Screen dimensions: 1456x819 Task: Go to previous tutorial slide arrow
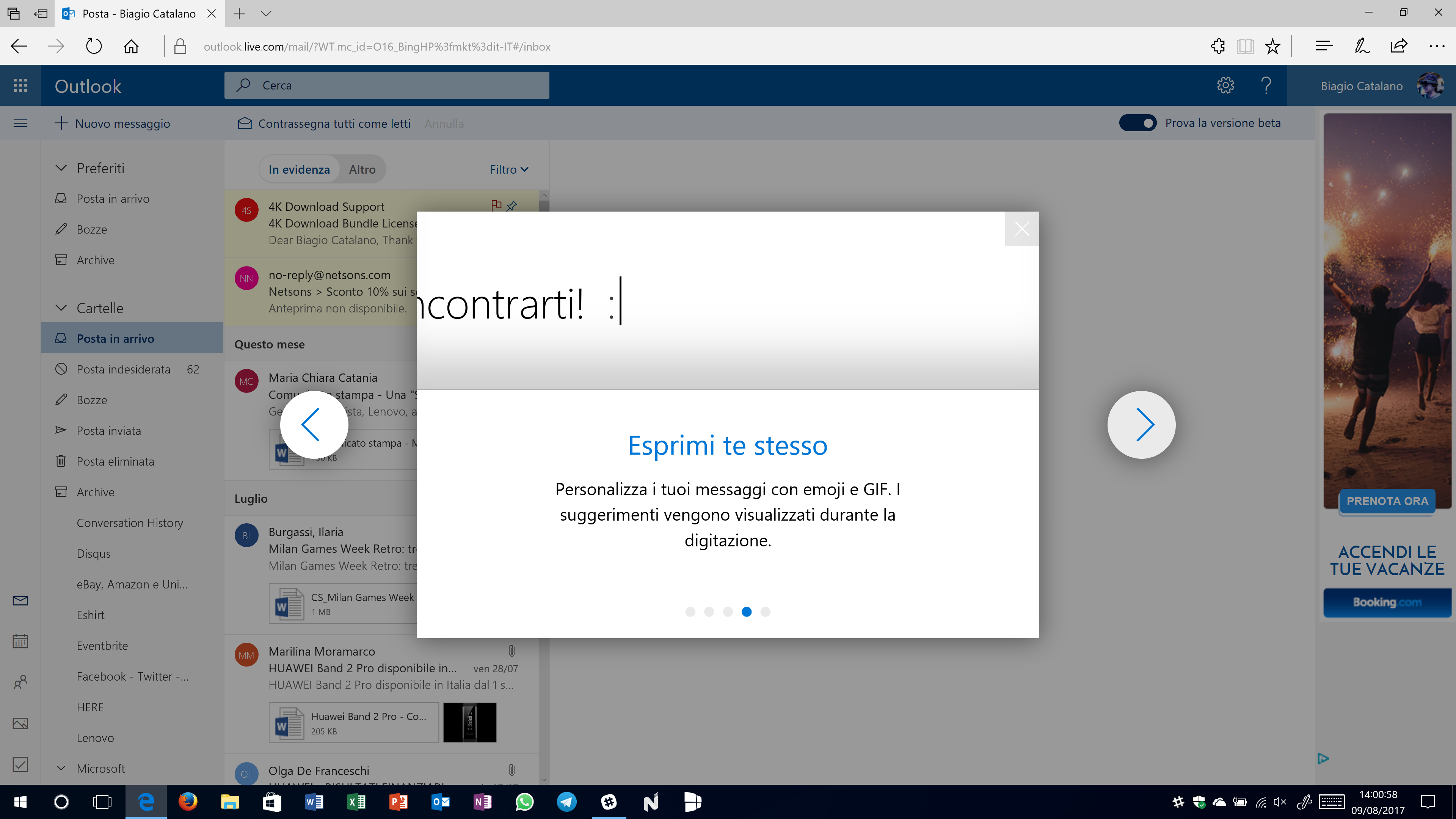pos(314,425)
